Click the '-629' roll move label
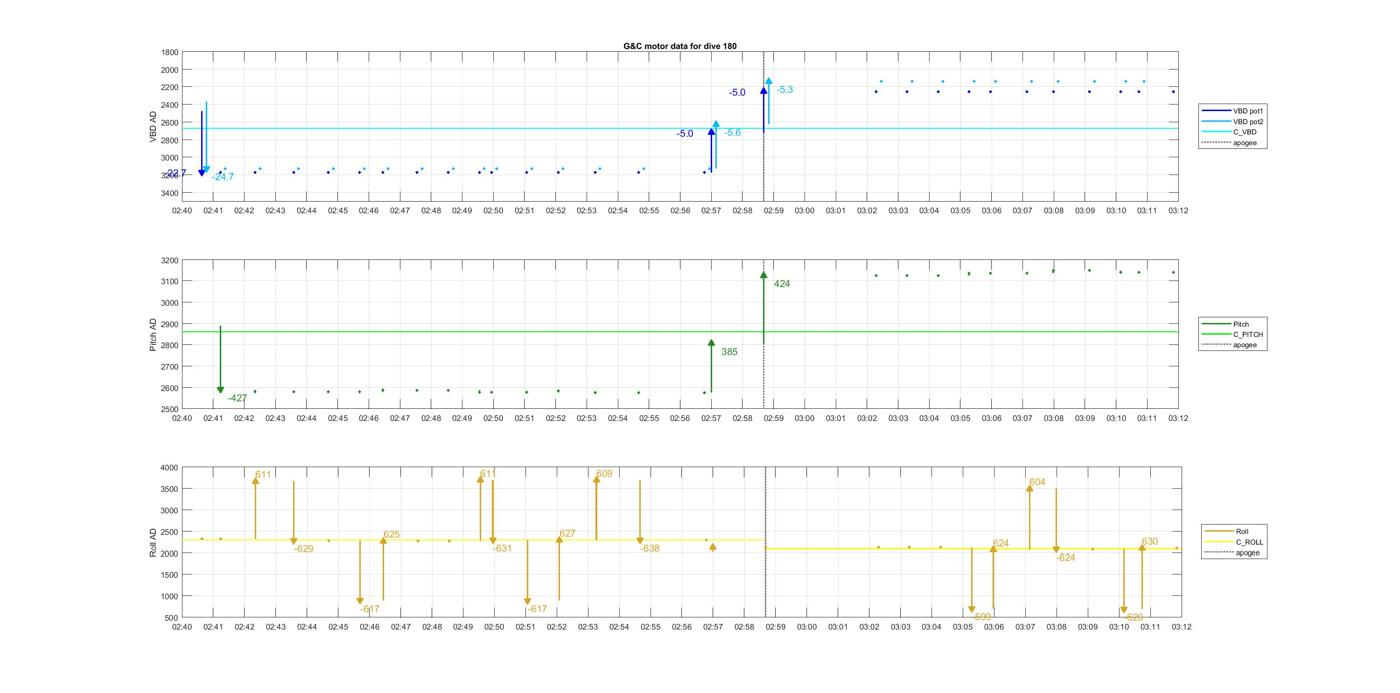1400x693 pixels. click(304, 548)
